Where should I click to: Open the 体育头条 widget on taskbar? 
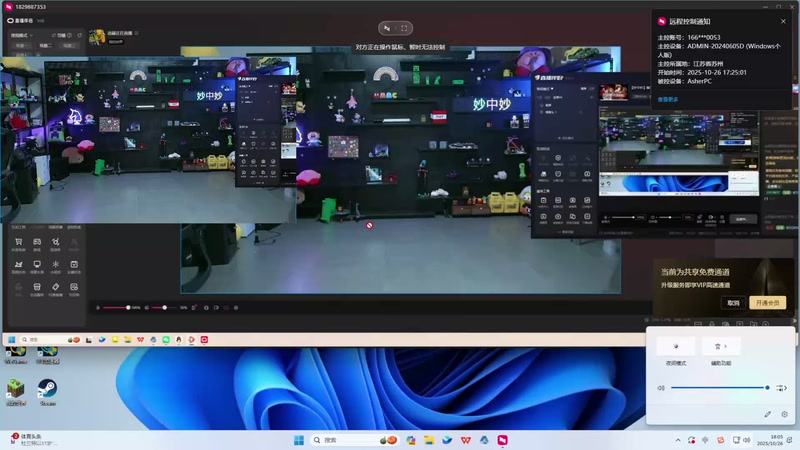click(x=34, y=440)
